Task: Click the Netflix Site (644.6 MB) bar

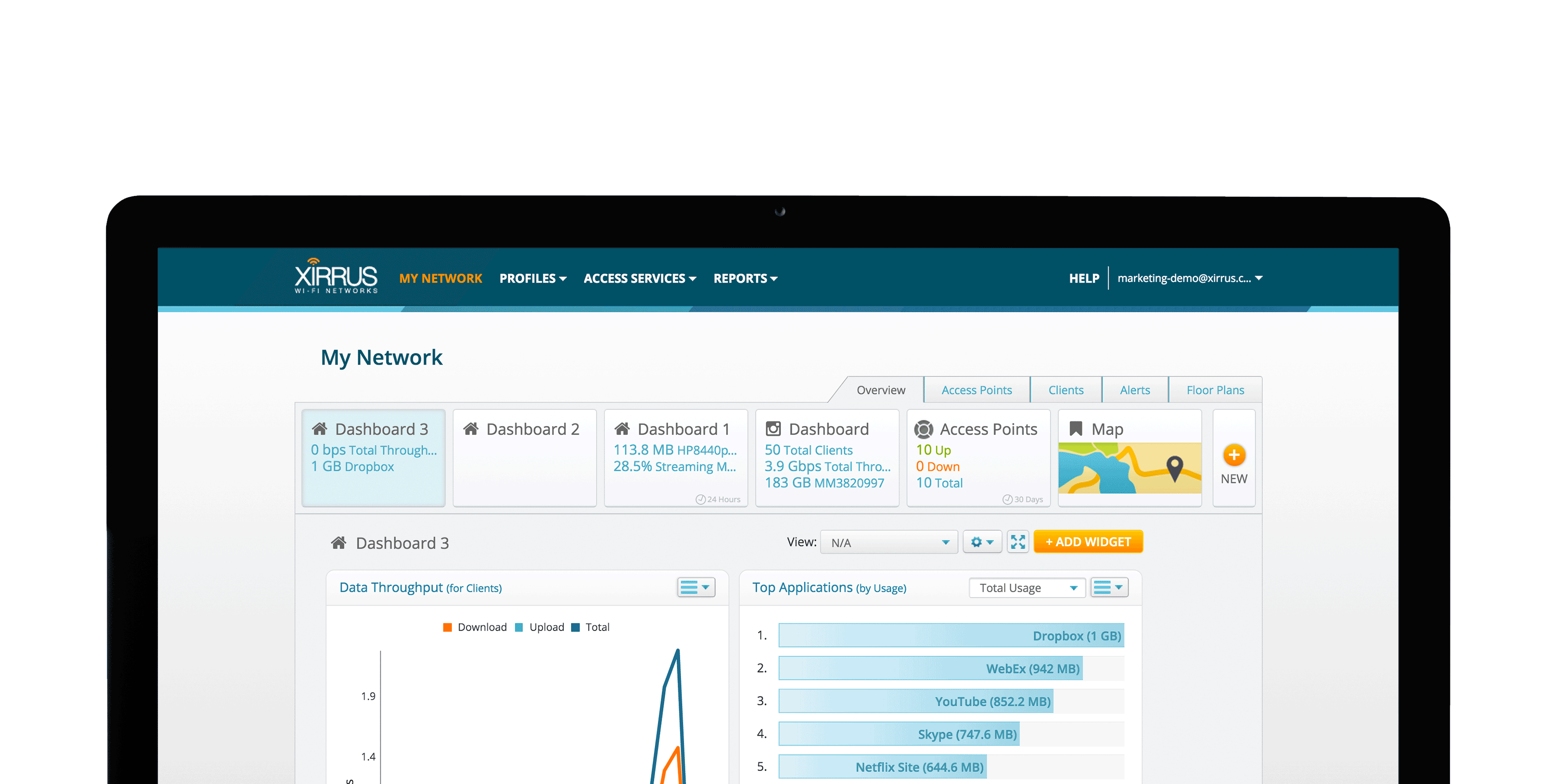Action: [x=883, y=767]
